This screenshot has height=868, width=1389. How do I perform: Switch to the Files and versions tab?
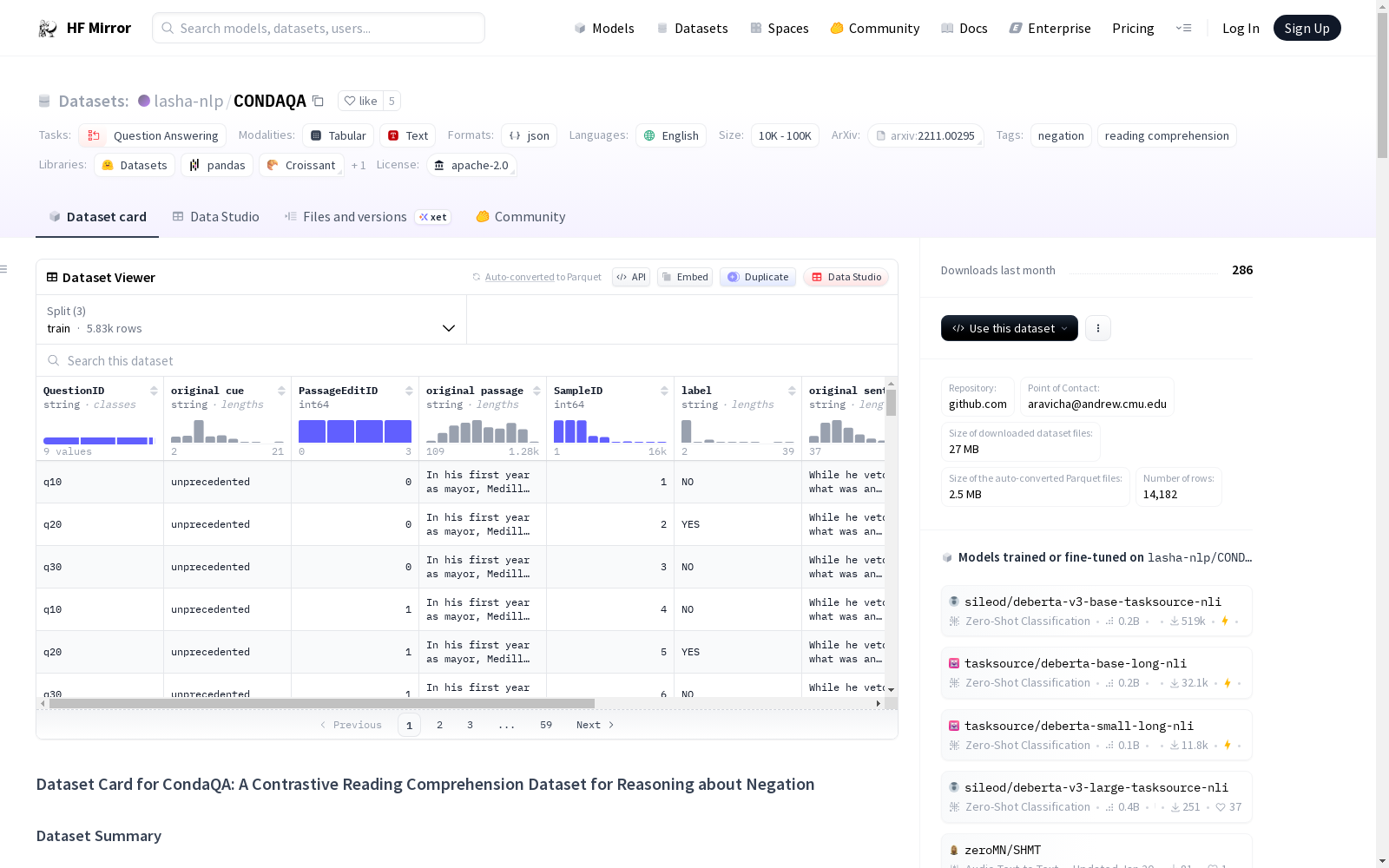coord(354,217)
